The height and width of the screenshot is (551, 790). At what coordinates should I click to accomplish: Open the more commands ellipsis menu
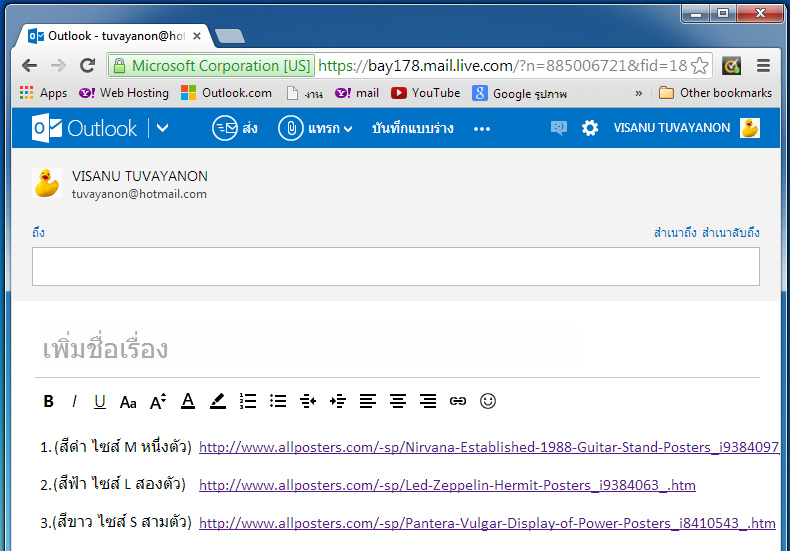click(x=482, y=128)
